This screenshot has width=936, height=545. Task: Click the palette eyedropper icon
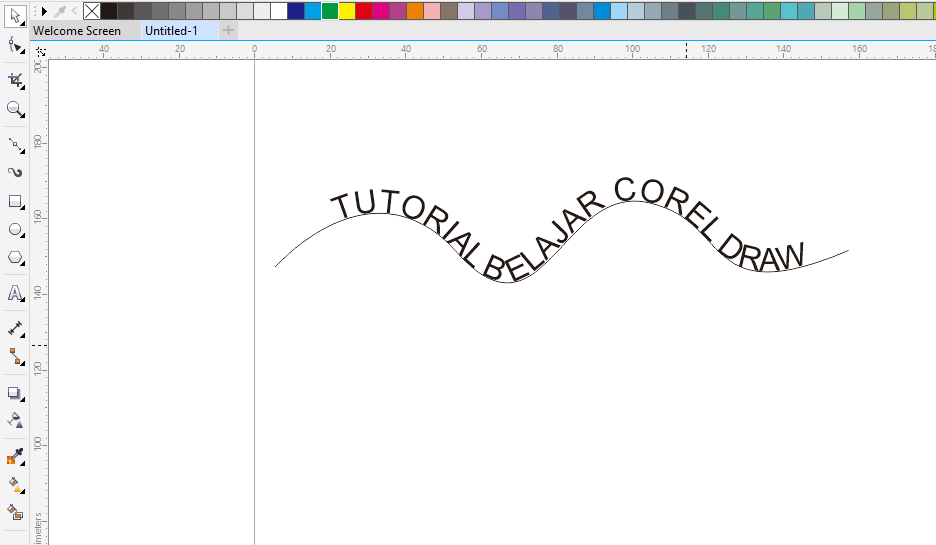click(60, 11)
